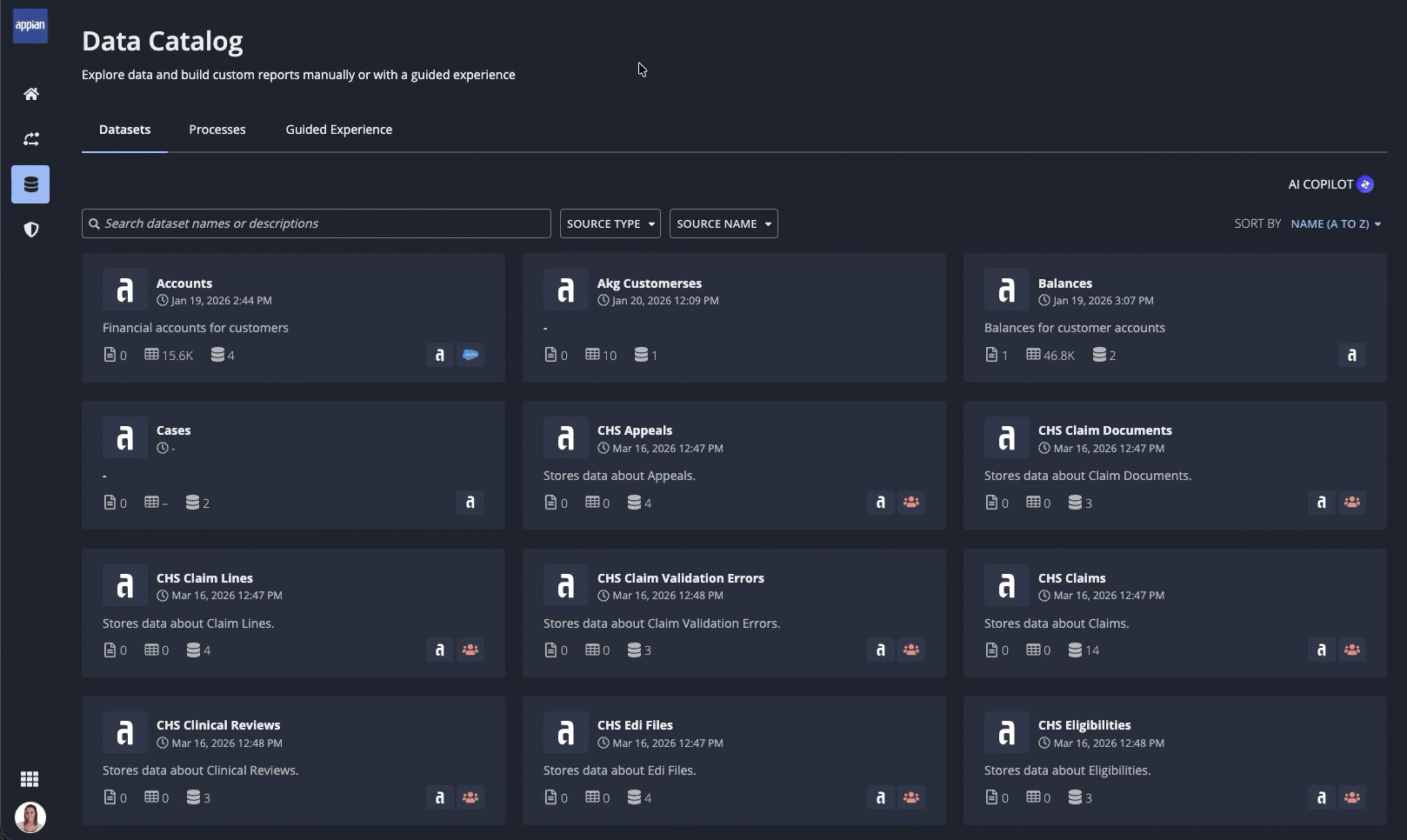Click the search dataset names input field
The height and width of the screenshot is (840, 1407).
[x=317, y=223]
